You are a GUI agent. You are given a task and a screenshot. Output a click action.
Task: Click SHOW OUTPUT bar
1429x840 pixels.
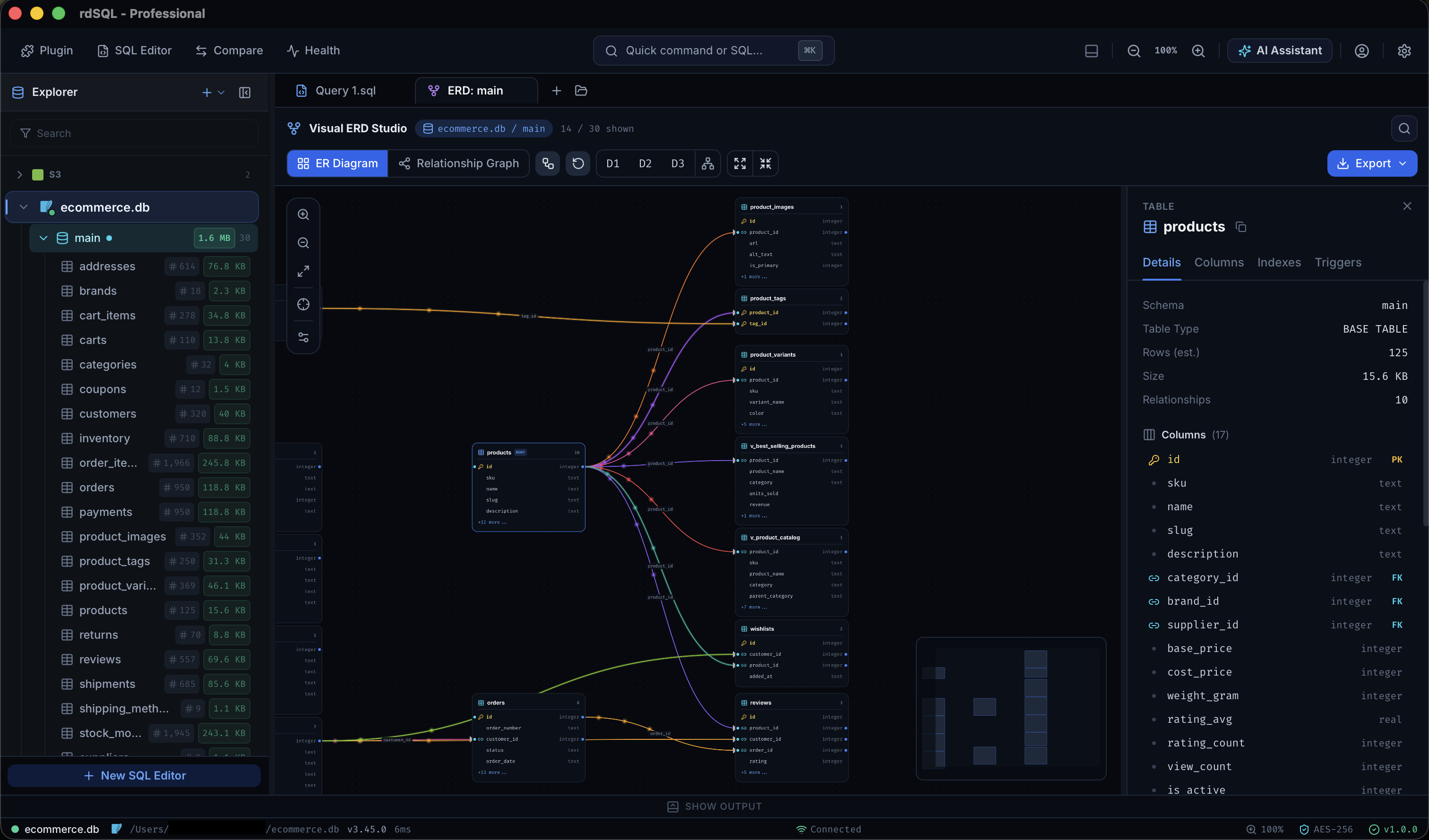[x=714, y=806]
